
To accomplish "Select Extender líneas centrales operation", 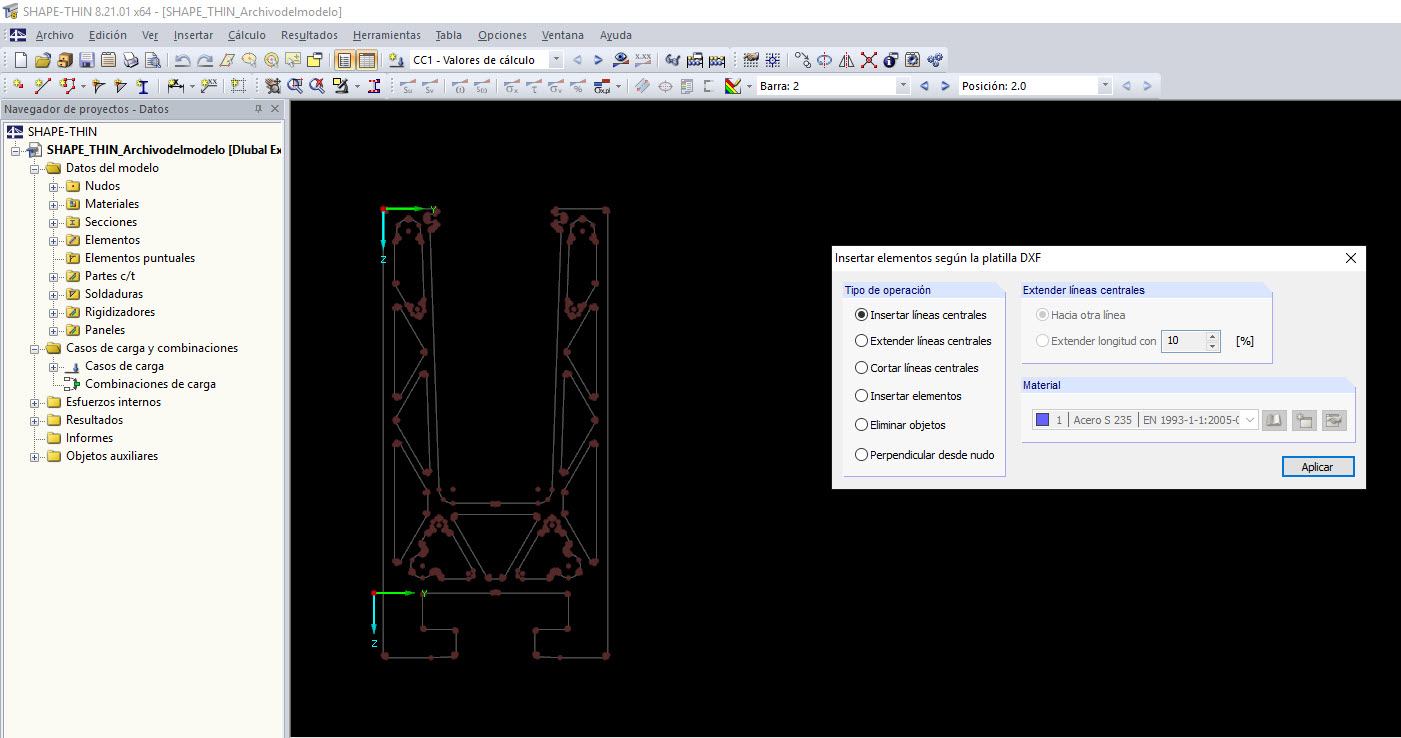I will (x=923, y=341).
